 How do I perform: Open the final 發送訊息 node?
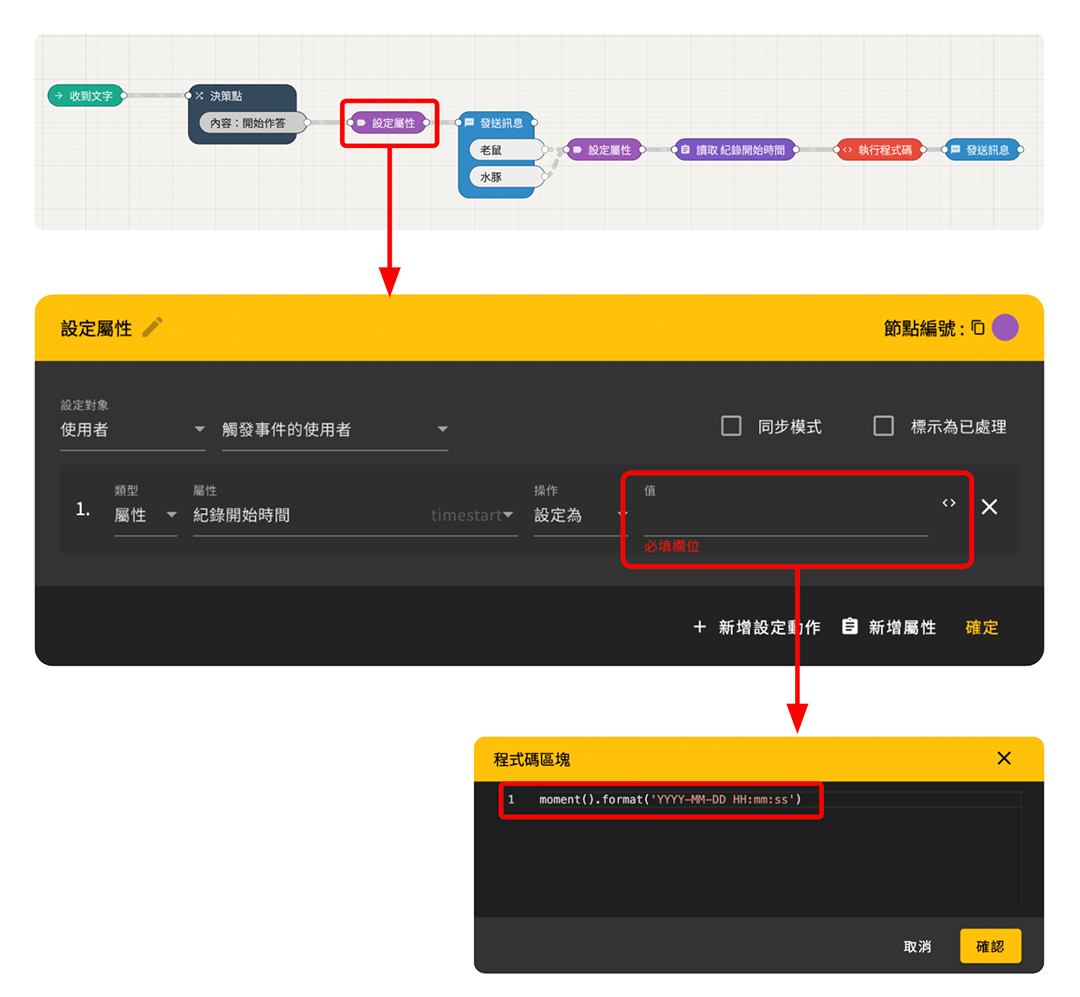pyautogui.click(x=984, y=150)
